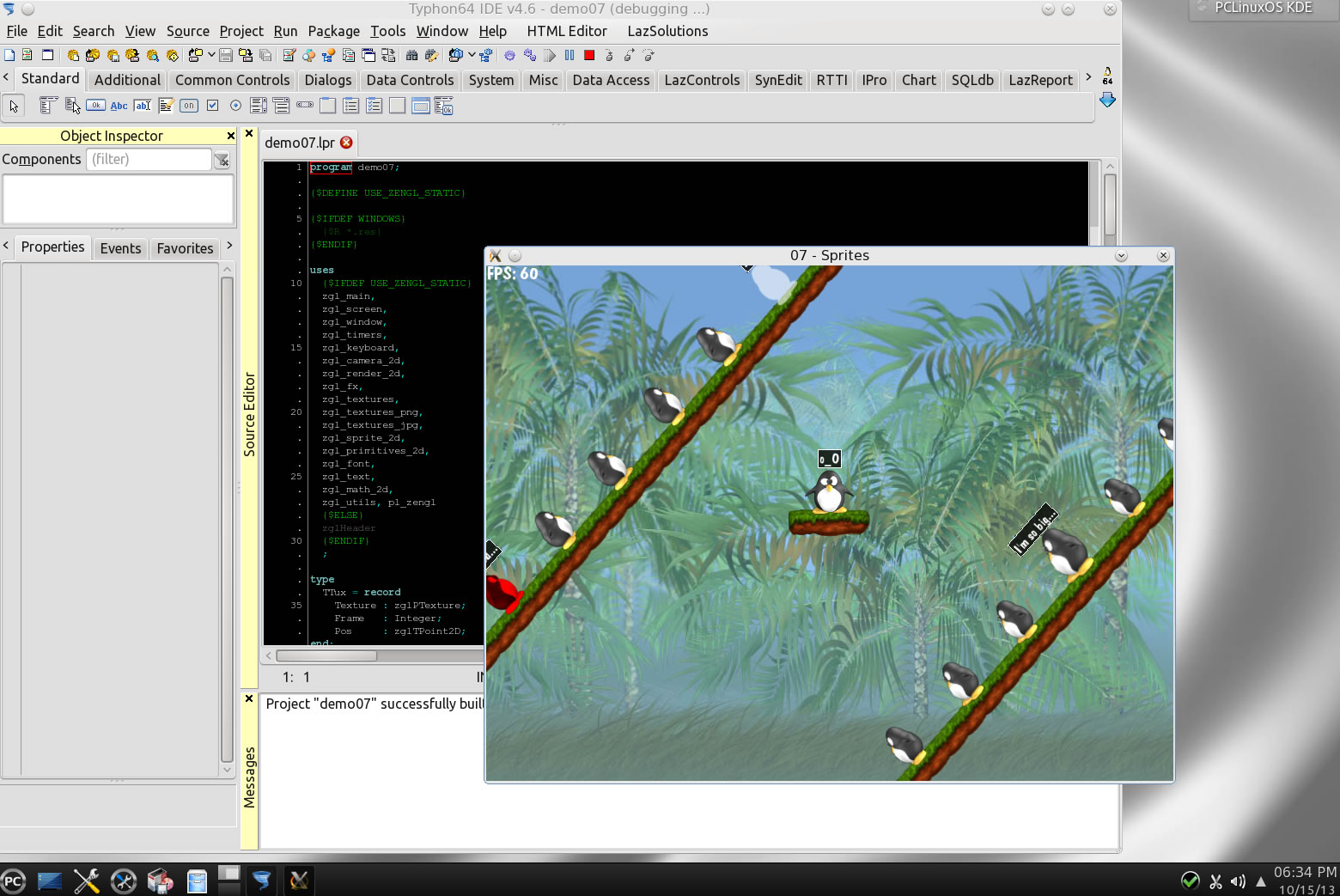Open the HTML Editor menu

click(567, 31)
